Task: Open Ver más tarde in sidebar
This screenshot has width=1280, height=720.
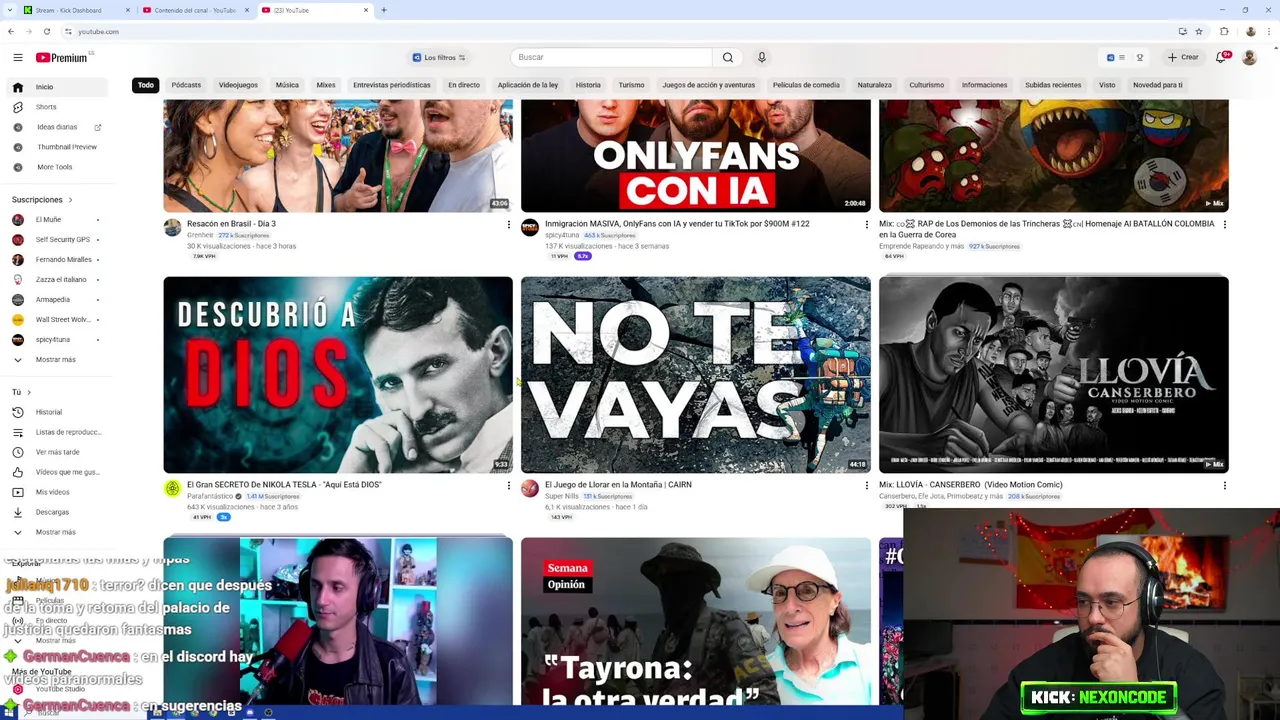Action: pos(58,452)
